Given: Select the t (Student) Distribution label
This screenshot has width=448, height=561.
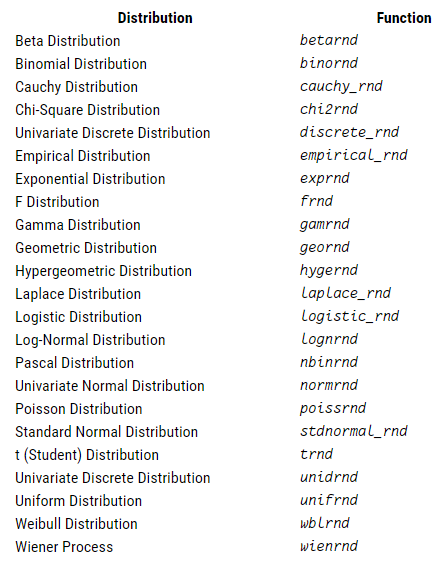Looking at the screenshot, I should (x=87, y=455).
